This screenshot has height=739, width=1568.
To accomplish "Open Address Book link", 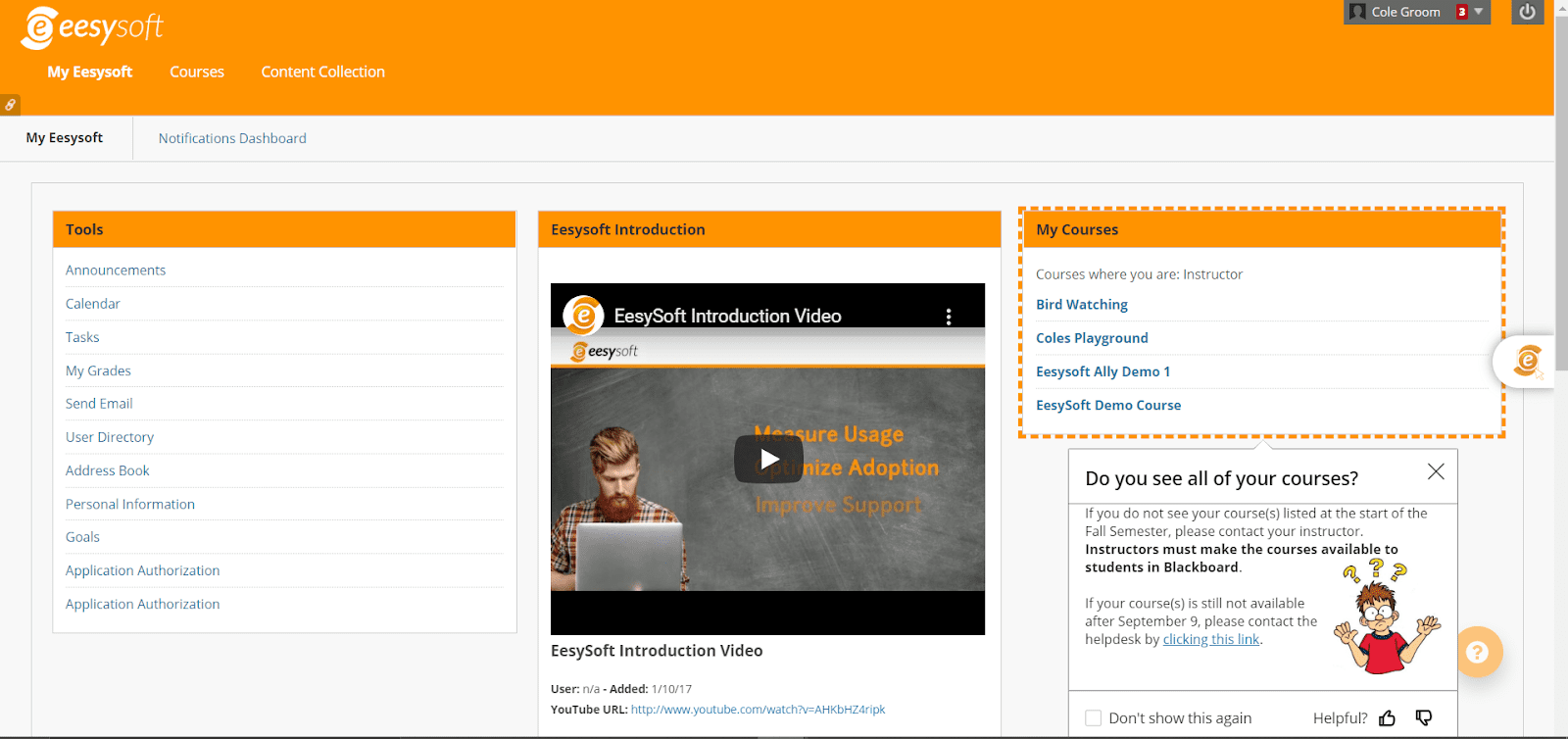I will tap(108, 470).
